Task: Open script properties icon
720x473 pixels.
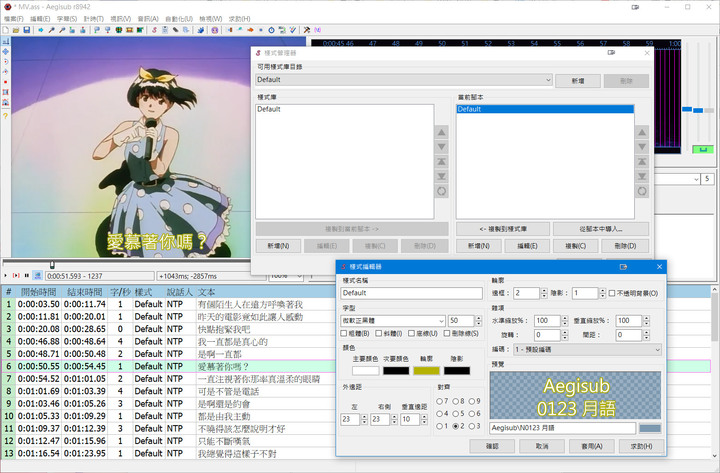Action: (x=164, y=30)
